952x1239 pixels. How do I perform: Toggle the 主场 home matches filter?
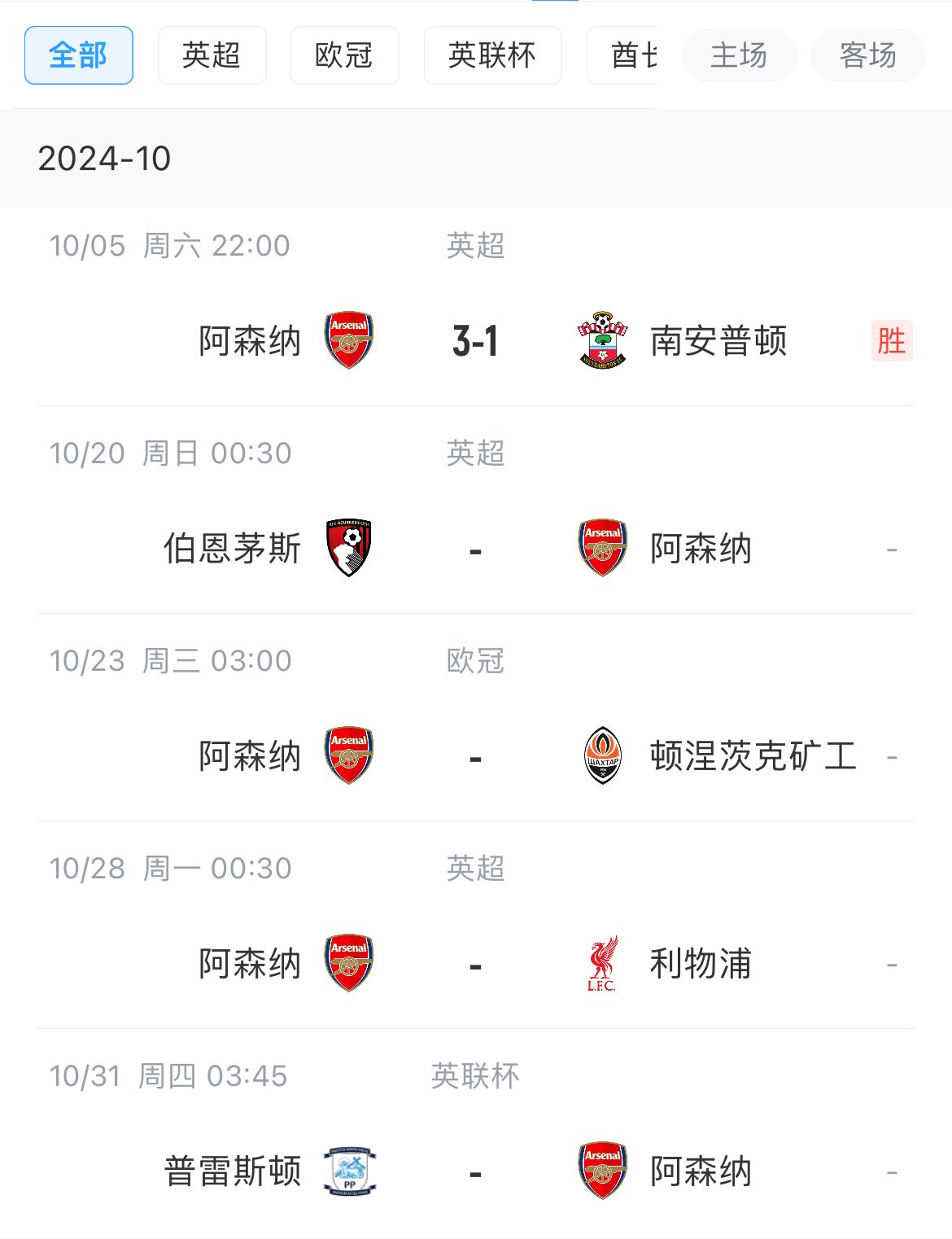point(739,55)
